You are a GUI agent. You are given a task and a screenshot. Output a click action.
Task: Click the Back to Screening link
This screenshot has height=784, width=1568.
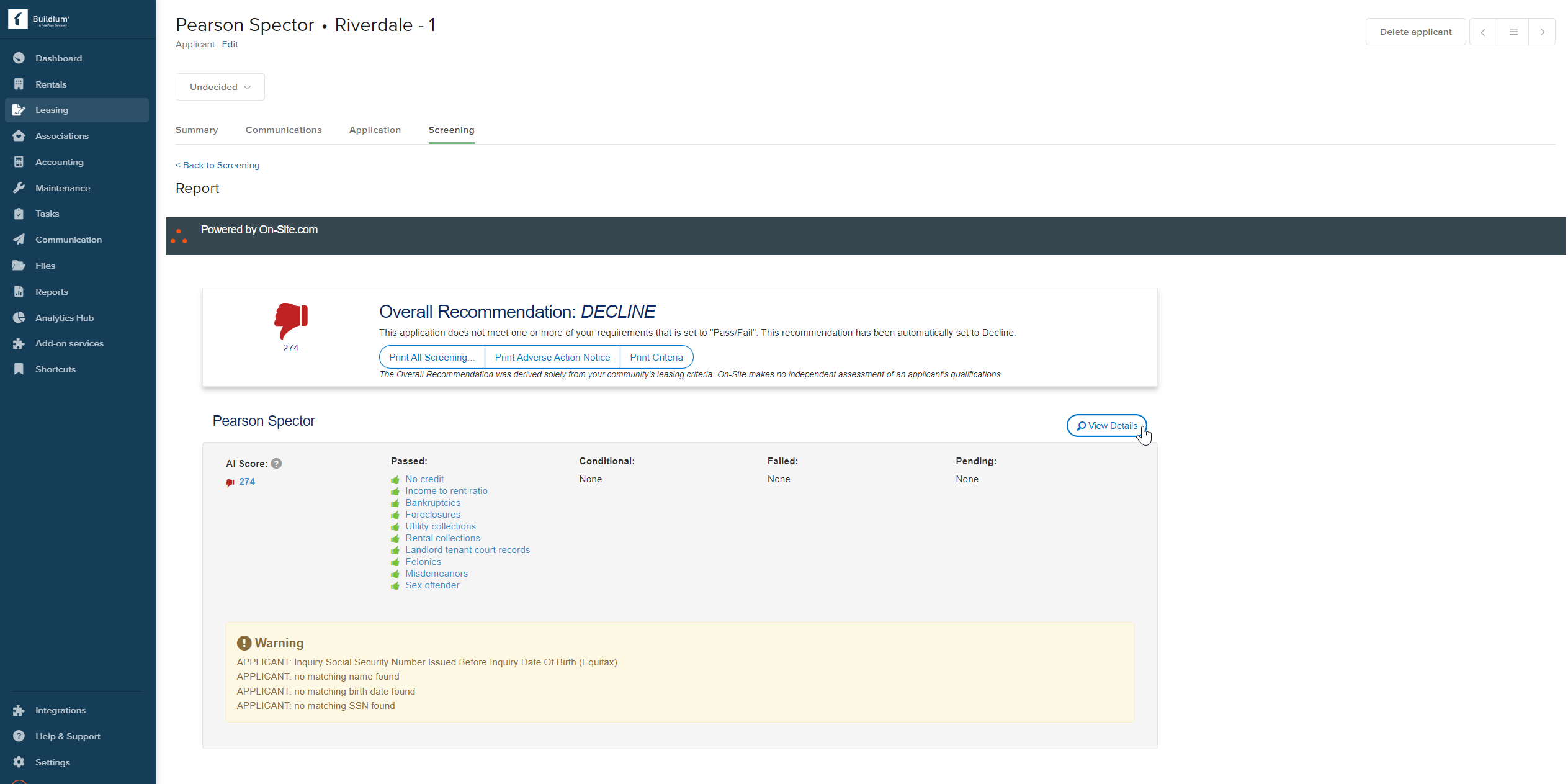pos(217,165)
